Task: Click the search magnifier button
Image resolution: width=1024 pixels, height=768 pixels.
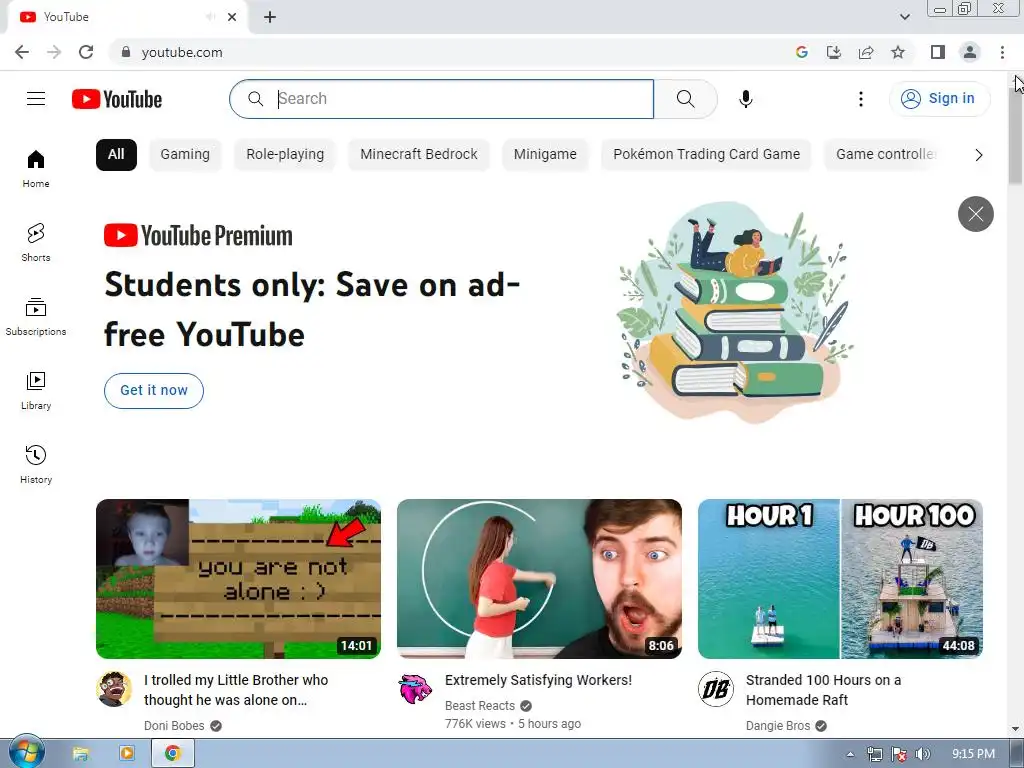Action: tap(685, 99)
